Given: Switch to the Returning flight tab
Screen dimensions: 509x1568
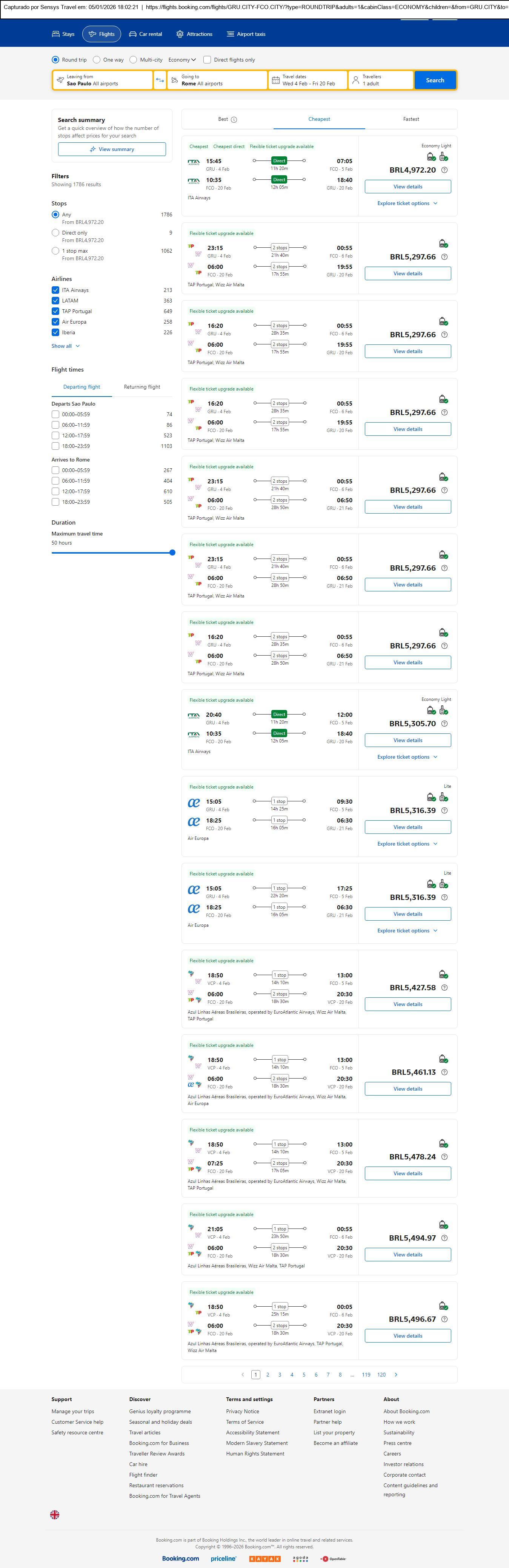Looking at the screenshot, I should point(142,386).
